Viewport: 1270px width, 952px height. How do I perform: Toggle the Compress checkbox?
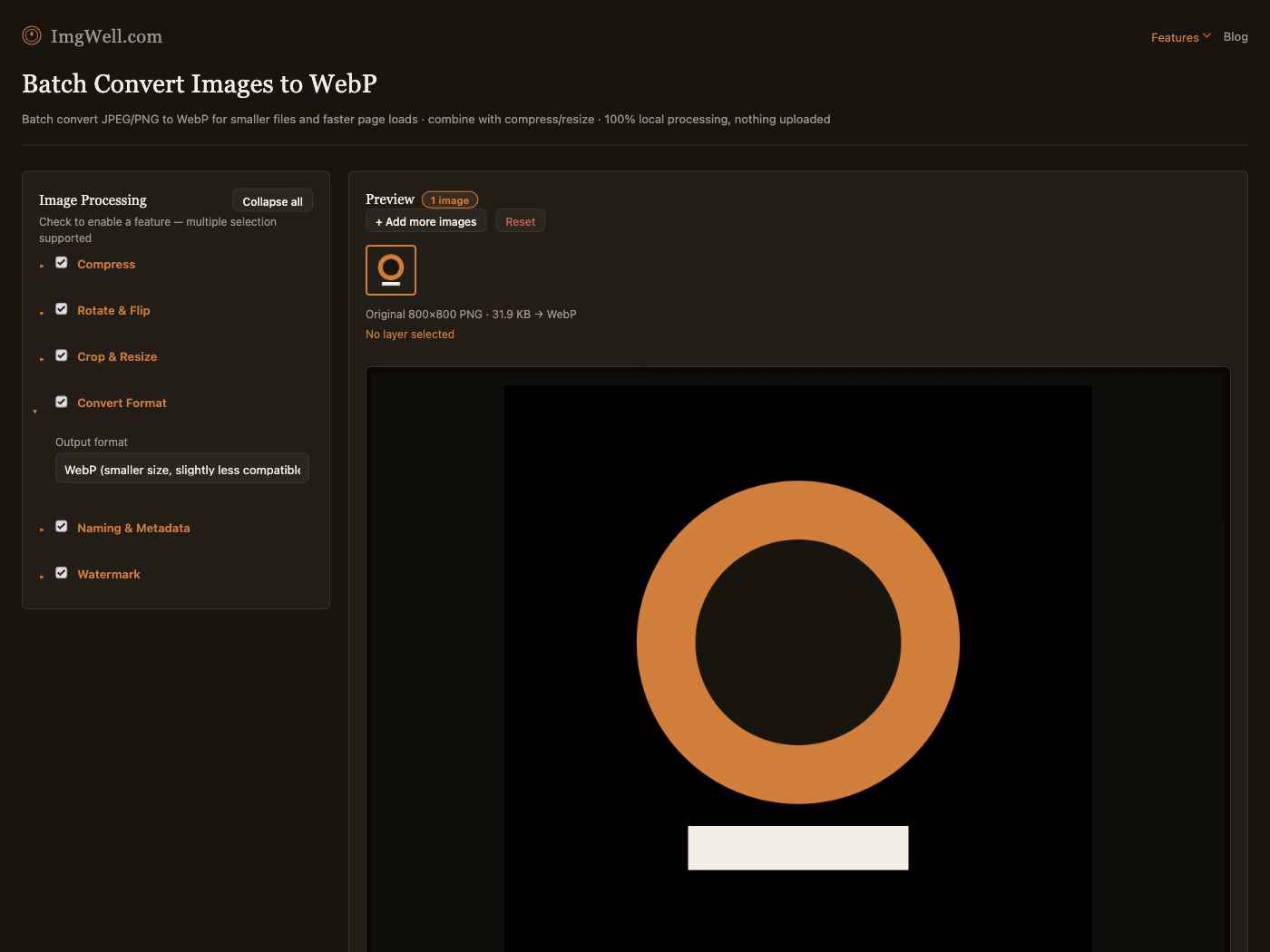(62, 263)
